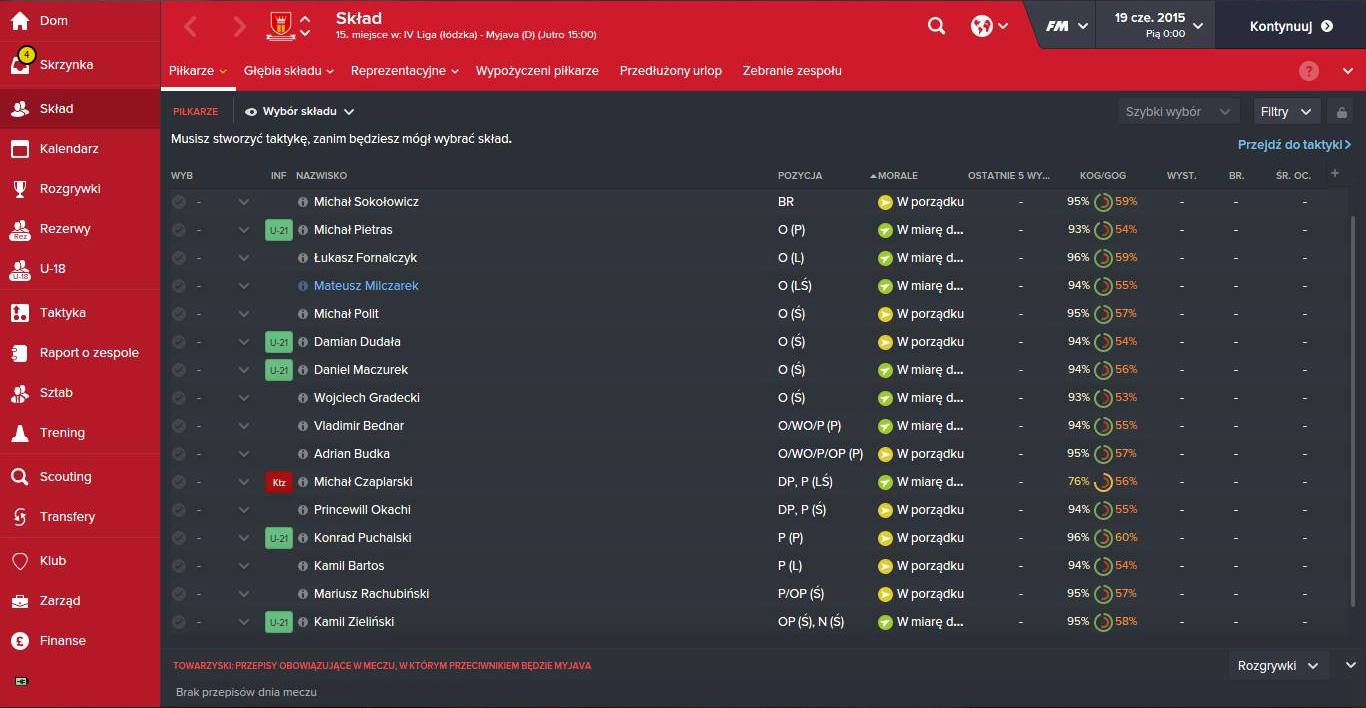Click the padlock icon beside Filtry
This screenshot has height=708, width=1366.
click(1342, 112)
